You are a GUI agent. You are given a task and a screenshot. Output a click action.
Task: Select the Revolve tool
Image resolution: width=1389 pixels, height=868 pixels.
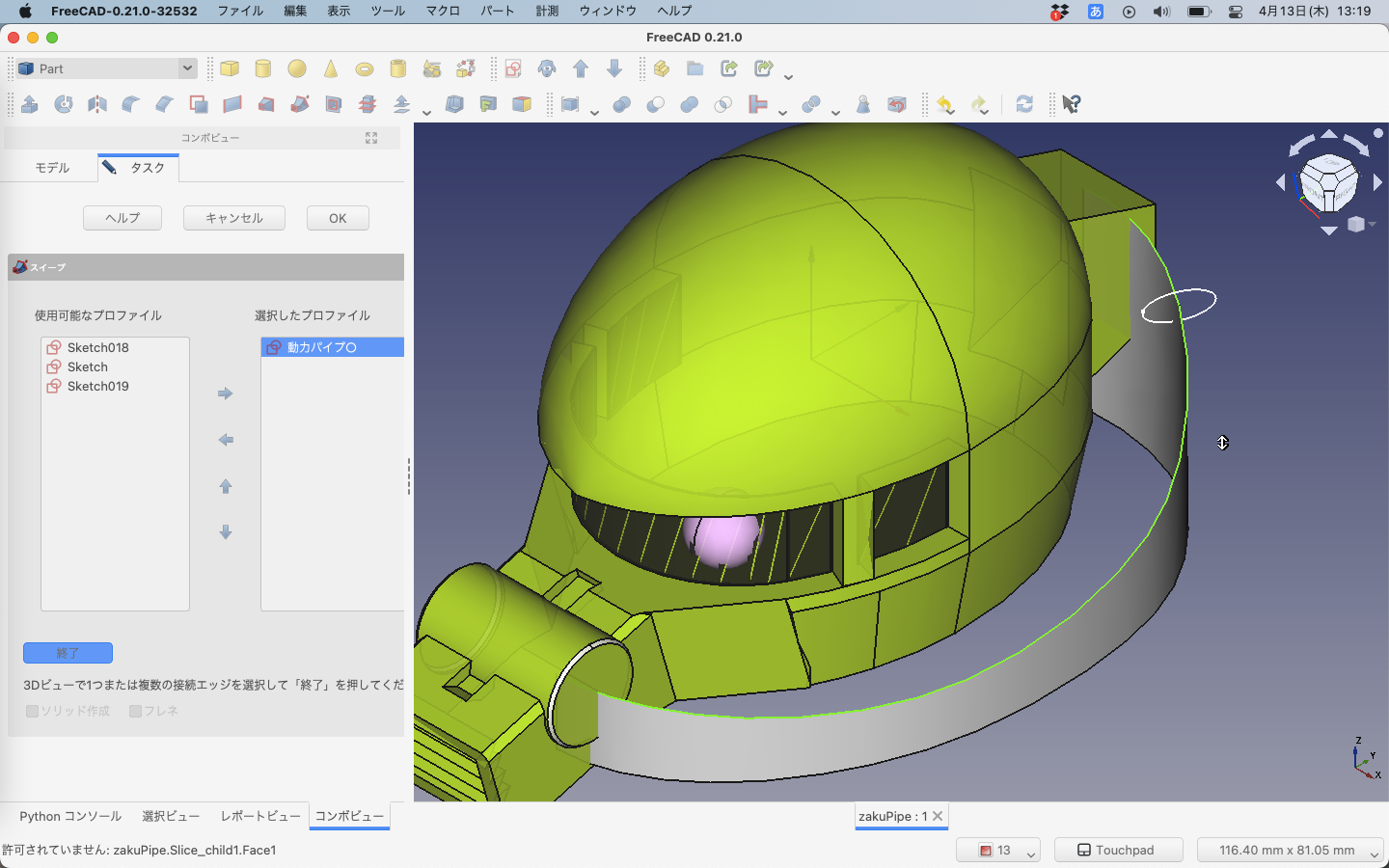pos(64,104)
